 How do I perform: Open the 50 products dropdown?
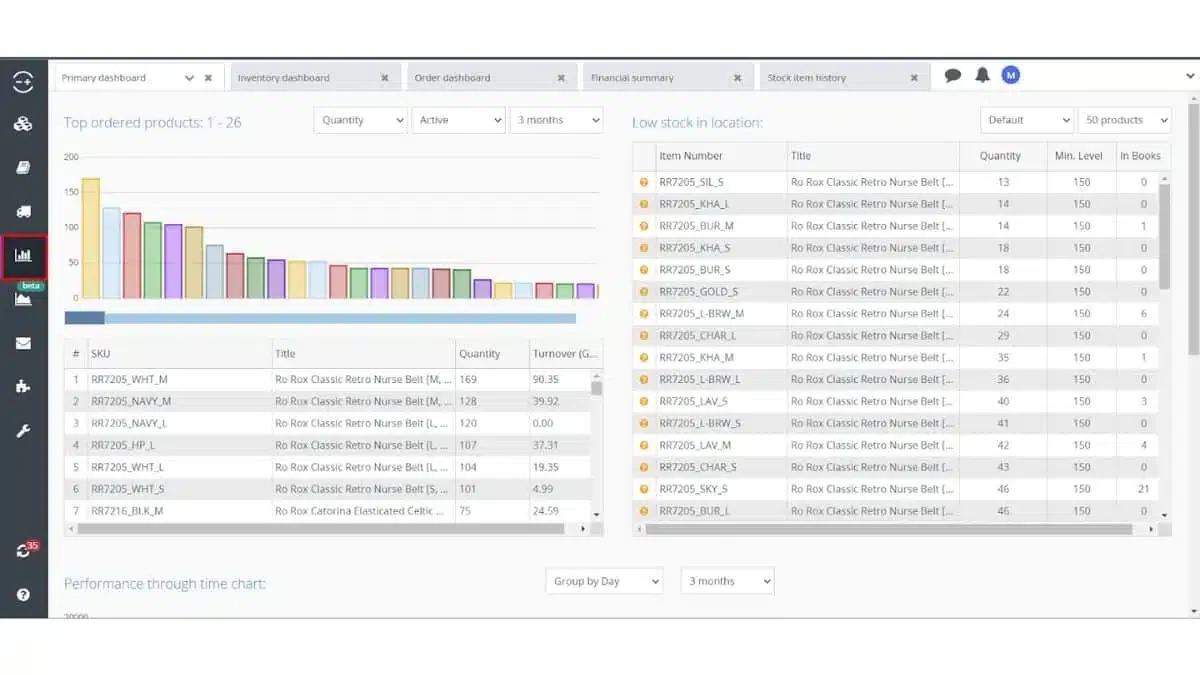click(1124, 120)
